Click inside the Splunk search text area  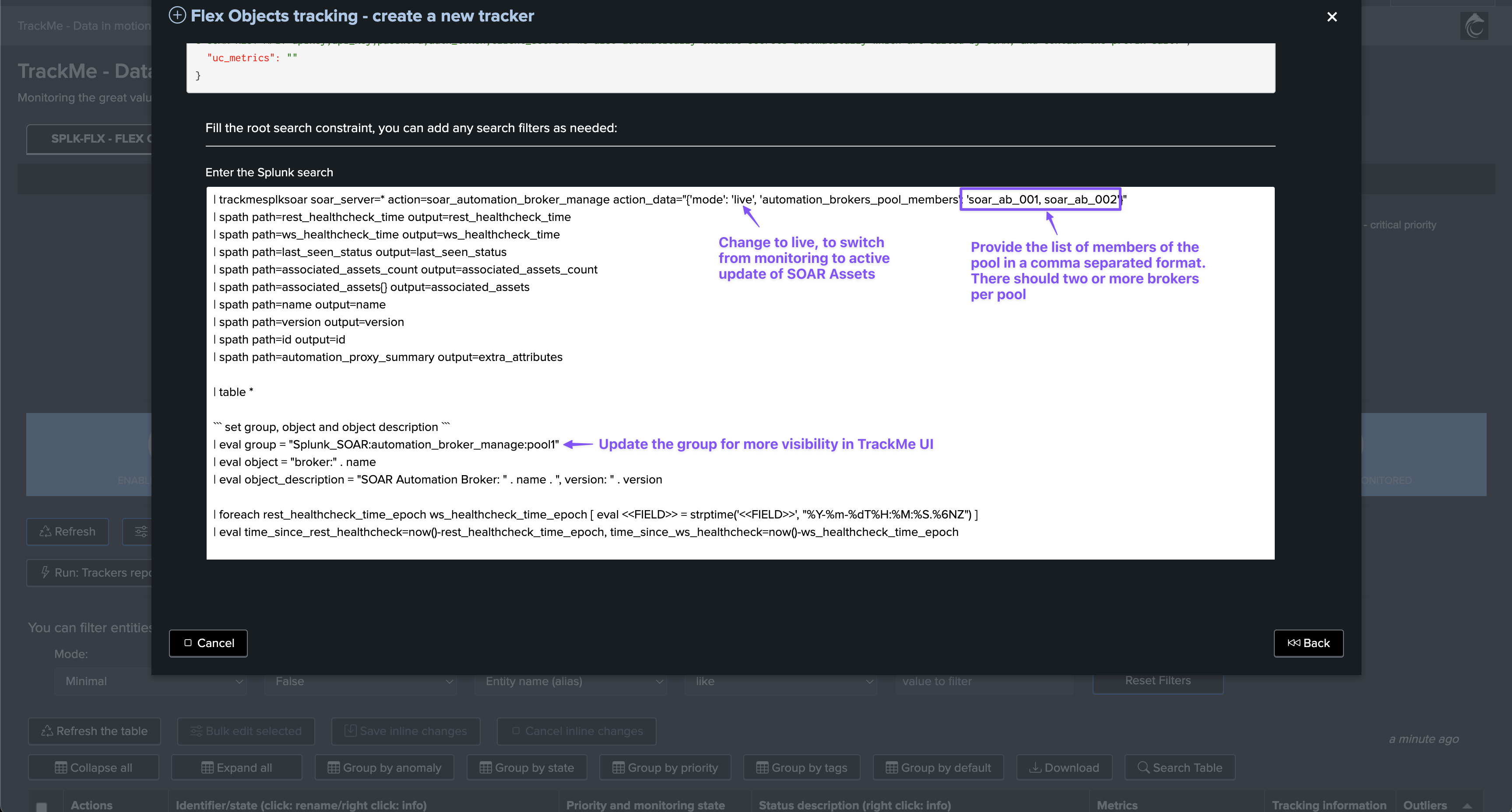click(739, 375)
